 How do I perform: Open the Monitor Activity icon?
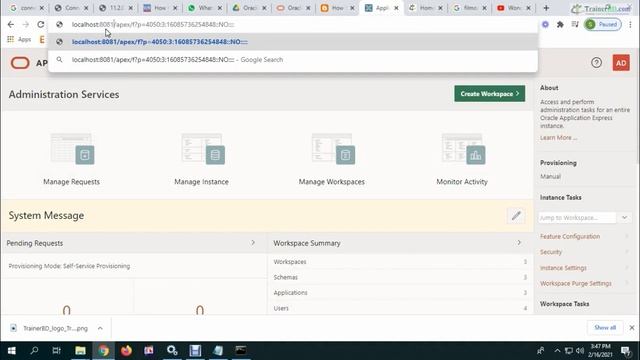point(463,149)
